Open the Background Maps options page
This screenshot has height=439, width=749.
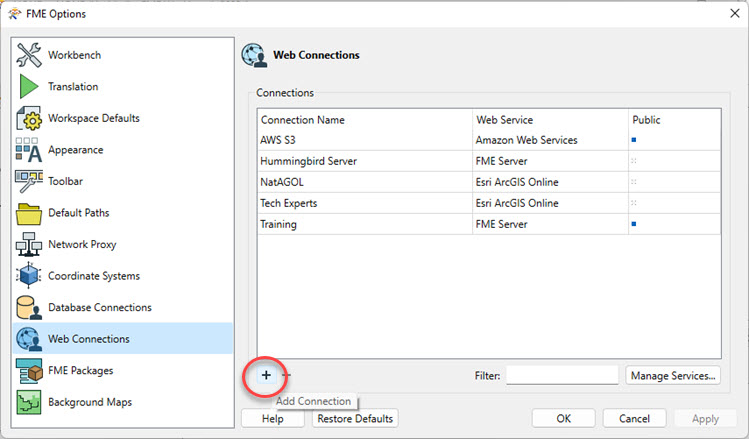[123, 402]
